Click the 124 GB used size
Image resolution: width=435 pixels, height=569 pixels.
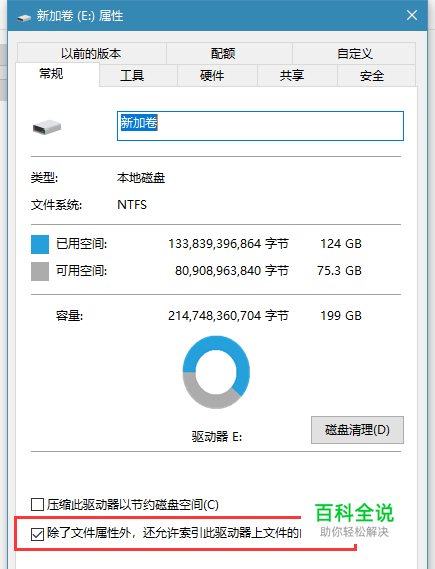point(341,243)
